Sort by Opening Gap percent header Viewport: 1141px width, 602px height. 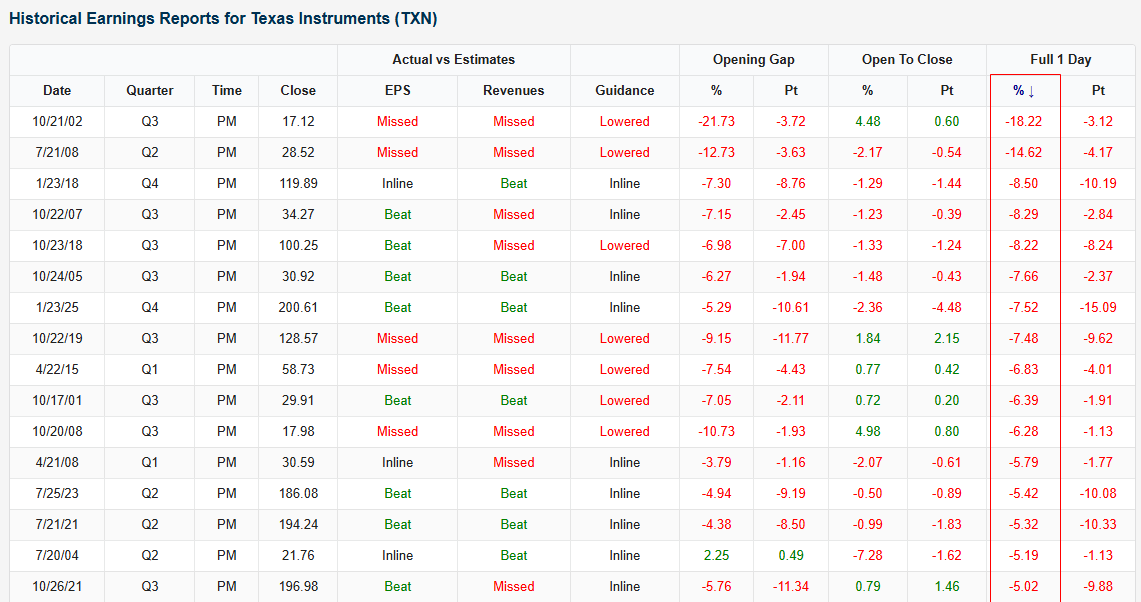coord(716,90)
